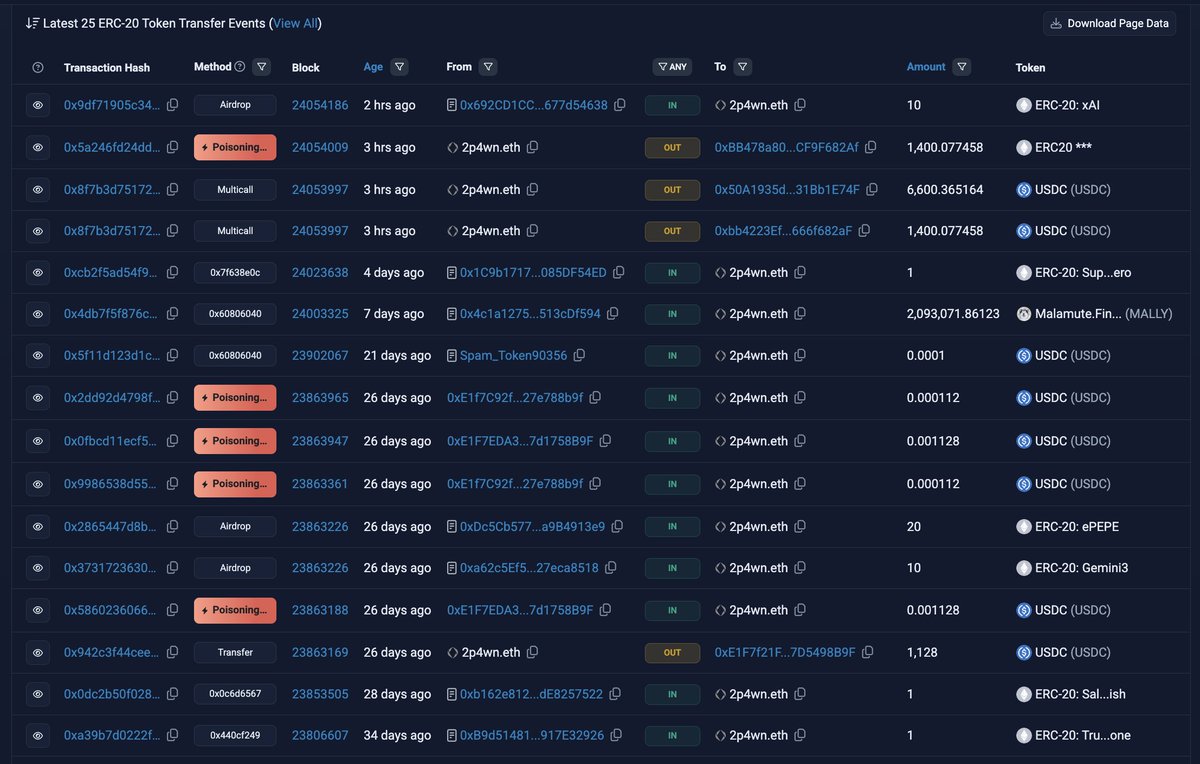Toggle eye preview for 0x5a246fd24dd row
1200x764 pixels.
pos(38,147)
